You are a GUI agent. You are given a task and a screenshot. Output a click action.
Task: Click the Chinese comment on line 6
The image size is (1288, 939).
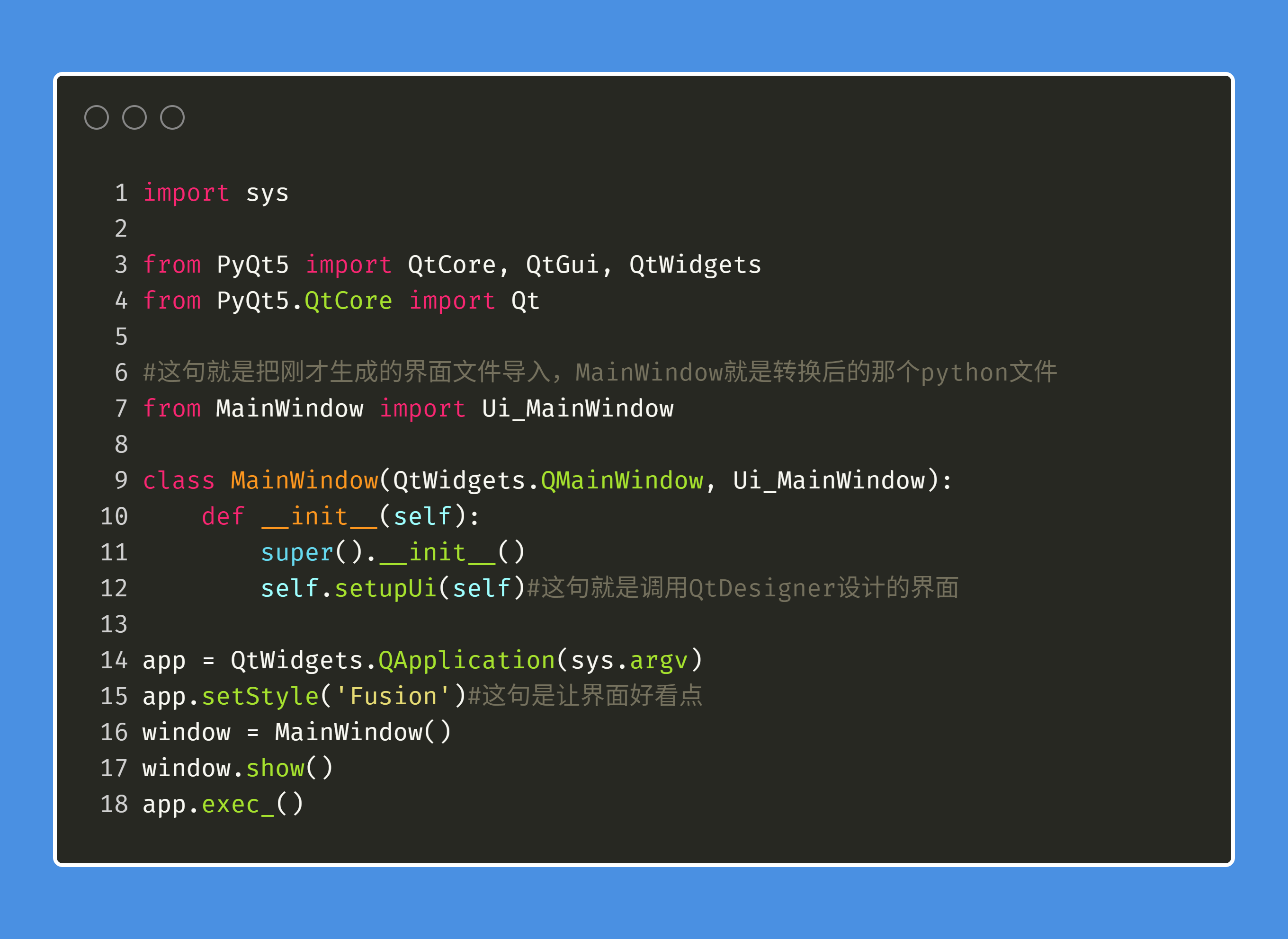click(600, 372)
